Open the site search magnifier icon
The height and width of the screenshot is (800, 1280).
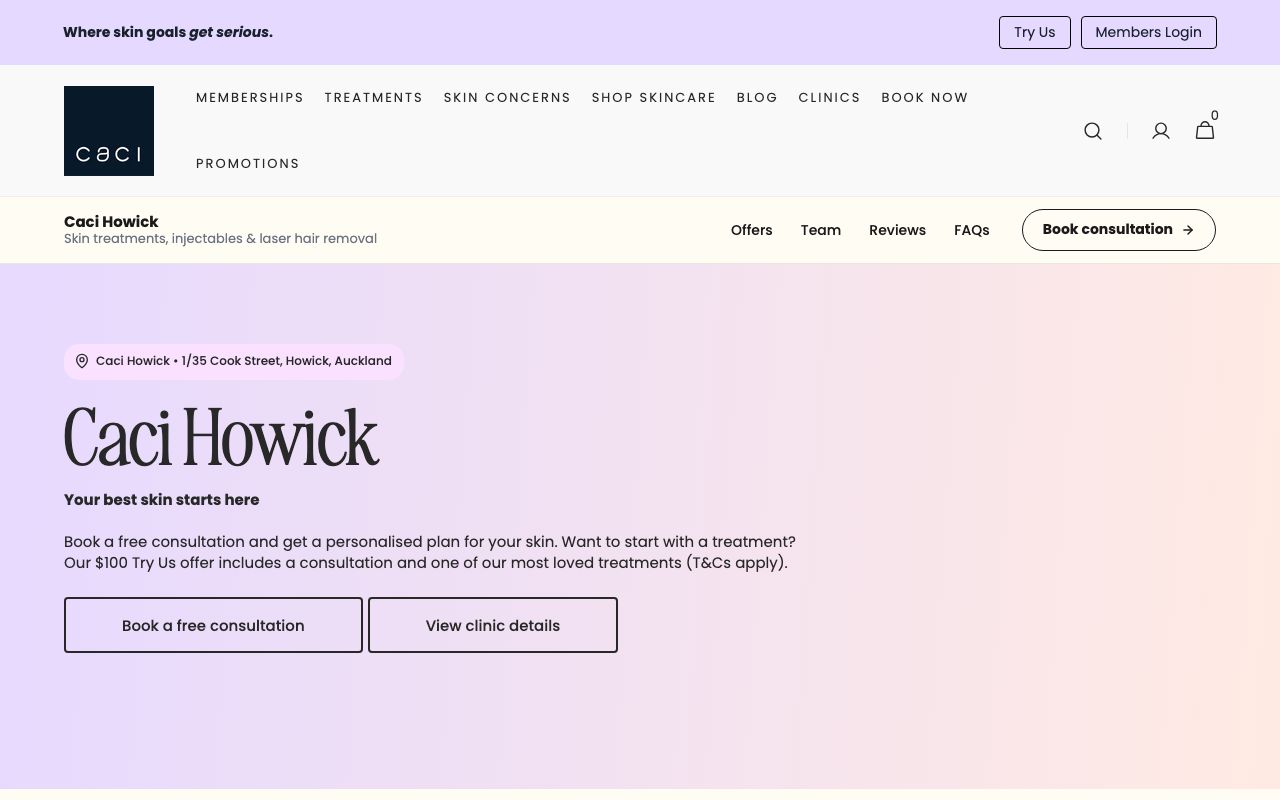click(x=1093, y=131)
